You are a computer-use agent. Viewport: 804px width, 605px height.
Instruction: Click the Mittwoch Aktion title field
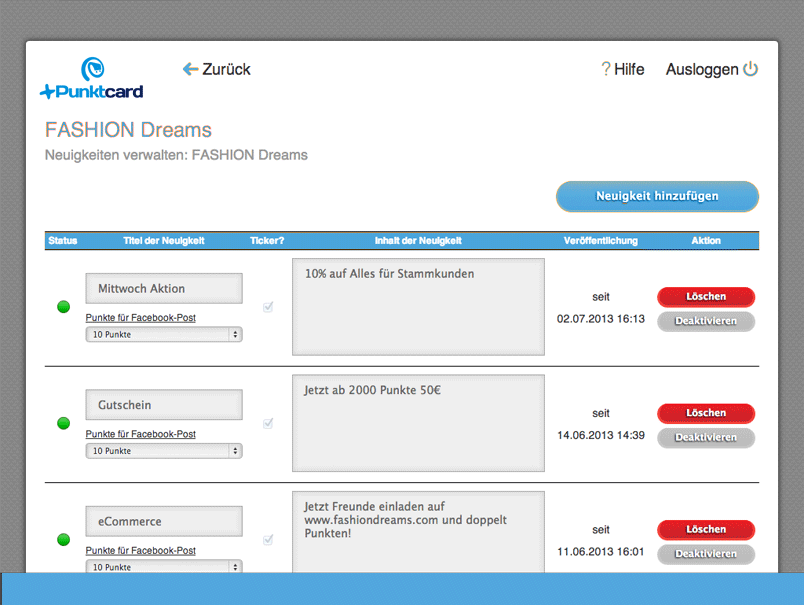[x=164, y=289]
